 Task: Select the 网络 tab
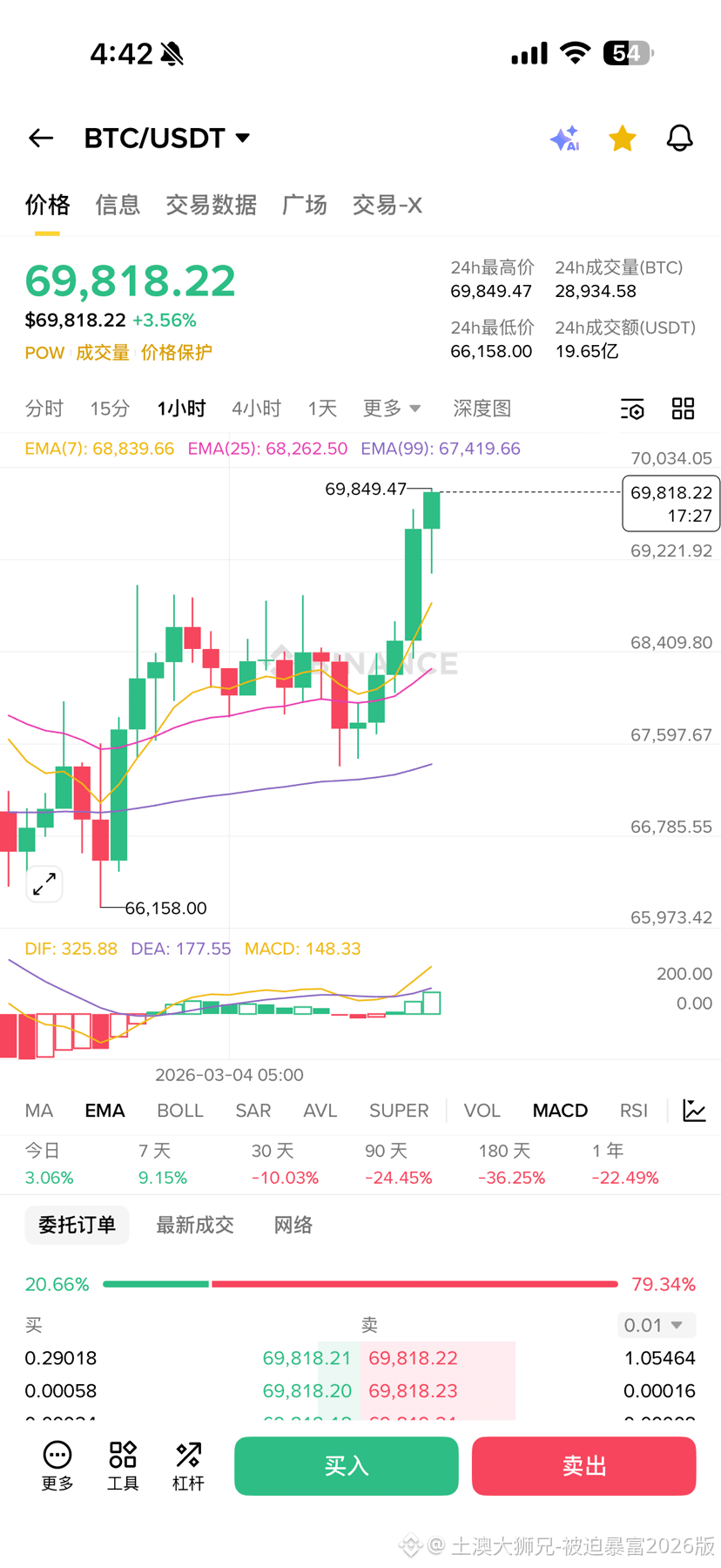(293, 1226)
